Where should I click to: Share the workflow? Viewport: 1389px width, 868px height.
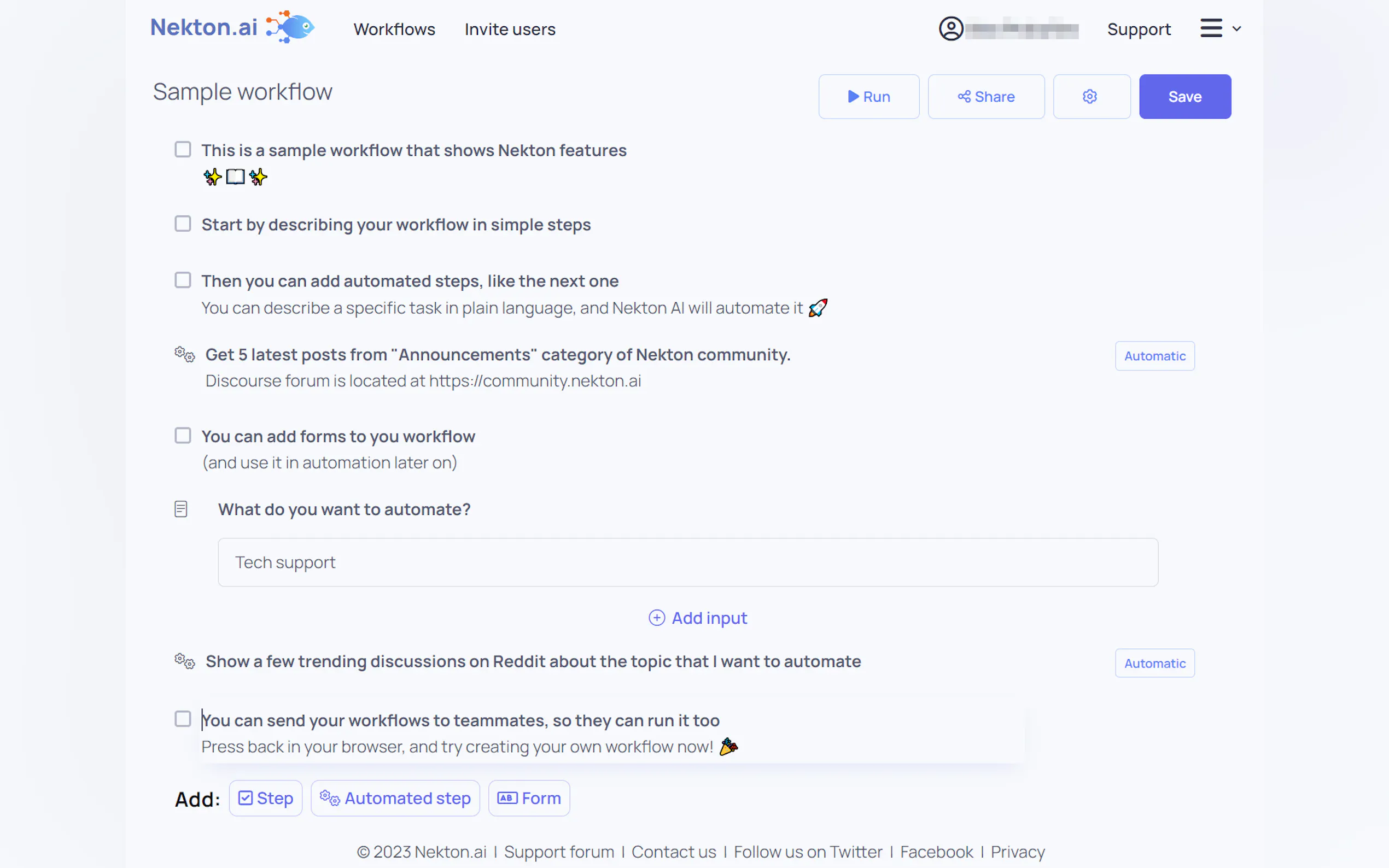click(x=985, y=96)
